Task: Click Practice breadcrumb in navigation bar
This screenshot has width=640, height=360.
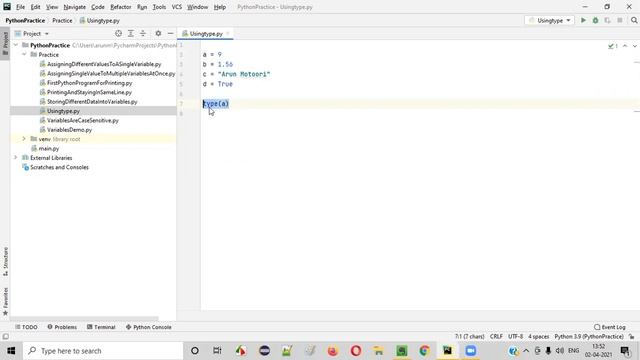Action: tap(62, 20)
